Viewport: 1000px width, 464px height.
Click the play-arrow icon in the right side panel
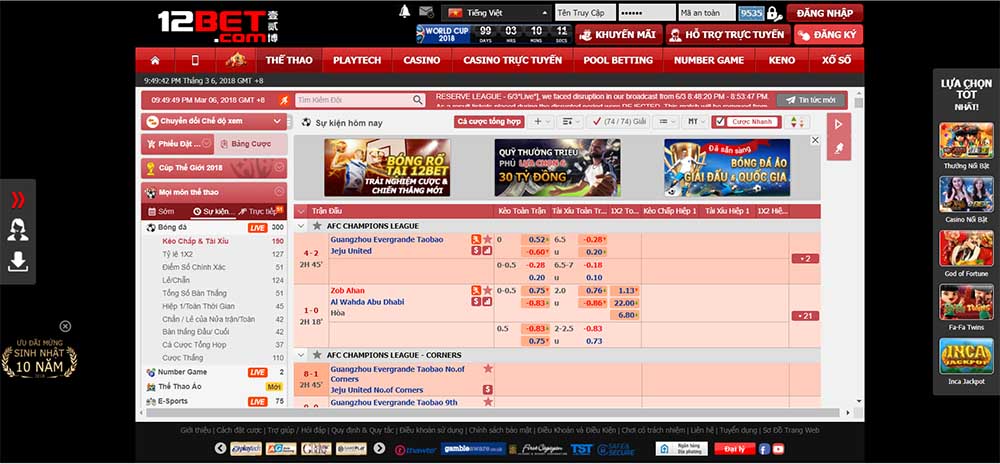pos(839,124)
